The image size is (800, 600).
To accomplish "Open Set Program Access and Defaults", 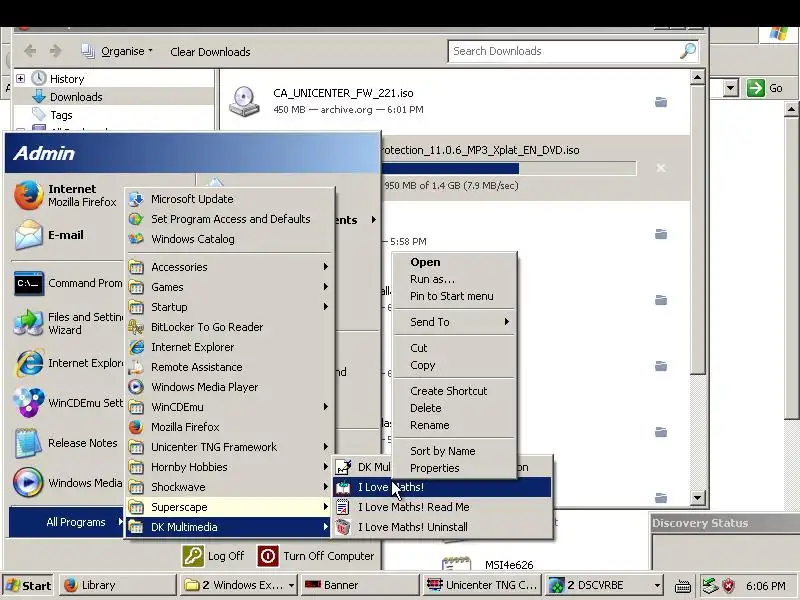I will click(x=230, y=219).
